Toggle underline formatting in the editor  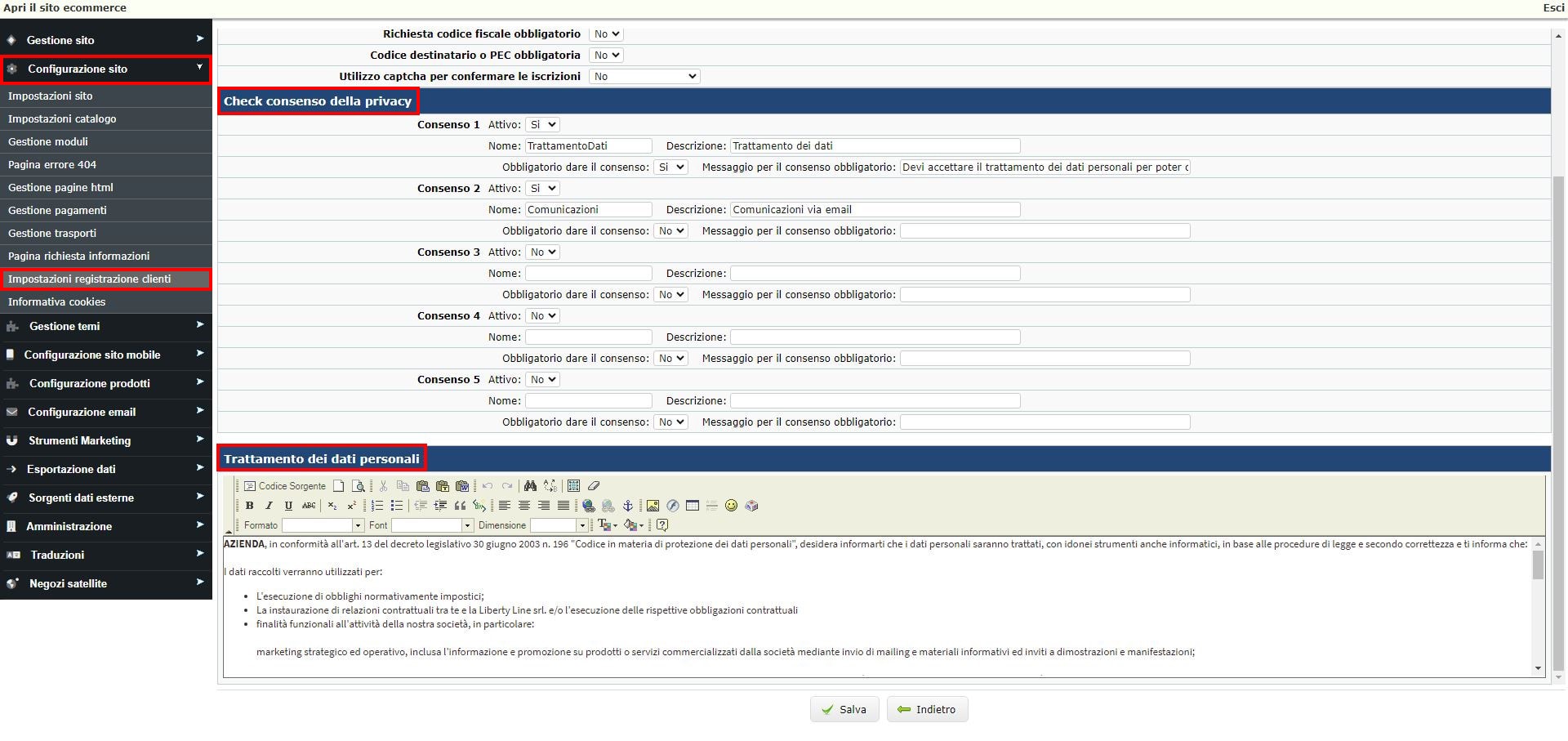pos(288,506)
